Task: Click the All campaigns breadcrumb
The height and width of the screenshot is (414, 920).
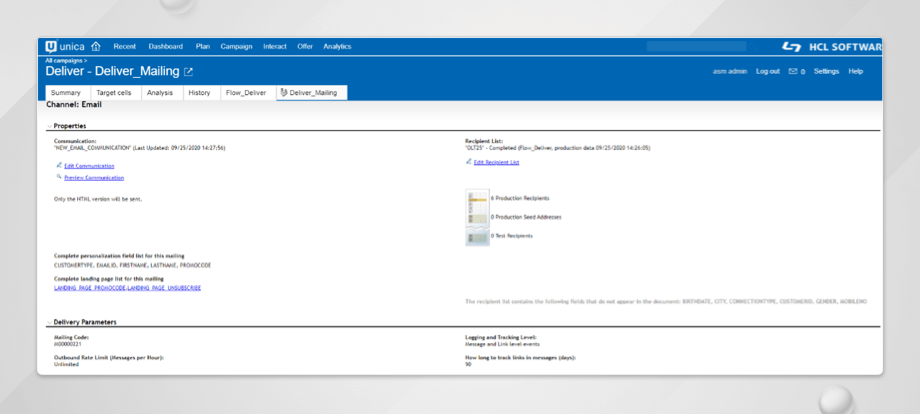Action: (x=65, y=60)
